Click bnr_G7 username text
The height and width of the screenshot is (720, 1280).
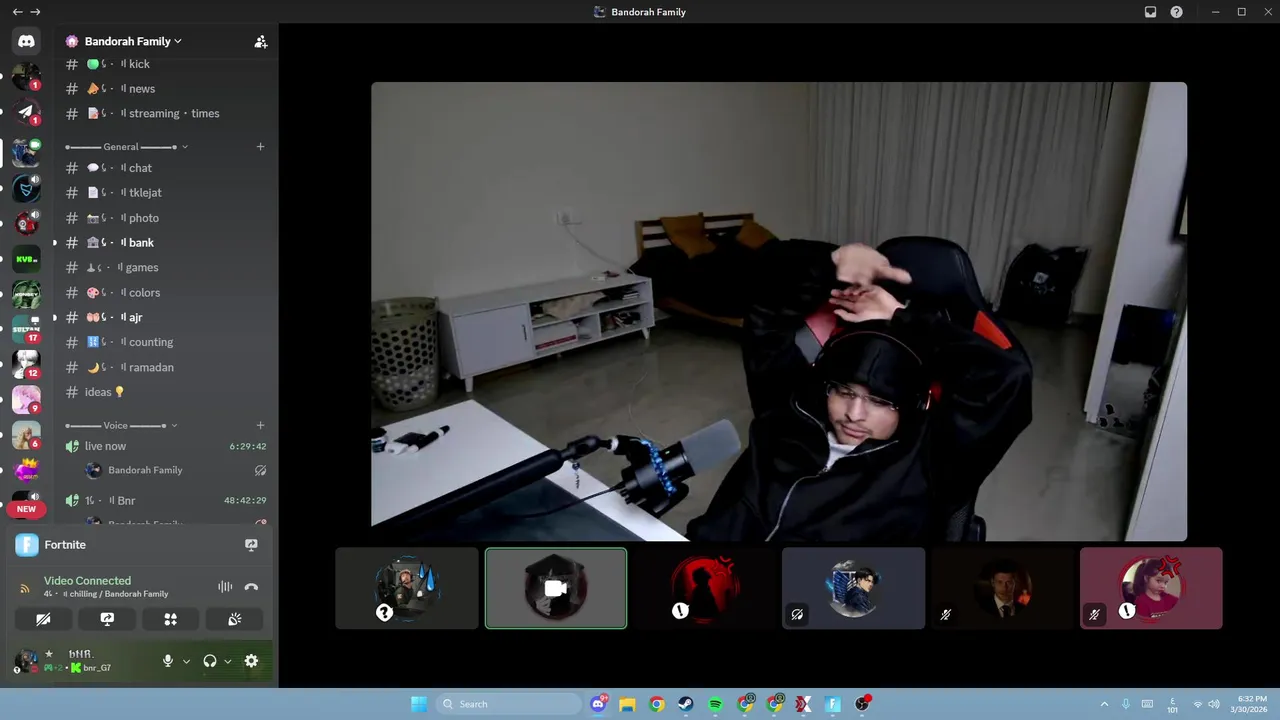point(97,668)
